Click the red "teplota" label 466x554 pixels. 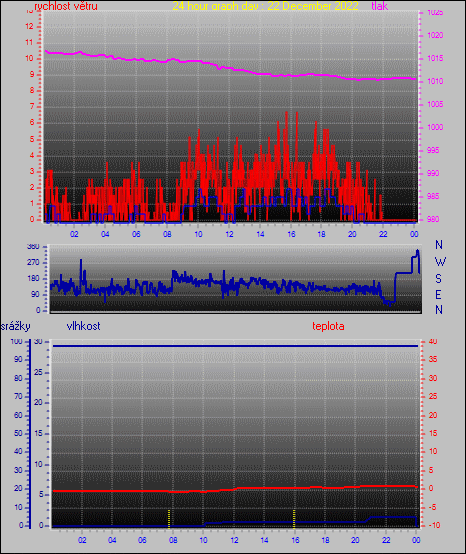pos(328,326)
